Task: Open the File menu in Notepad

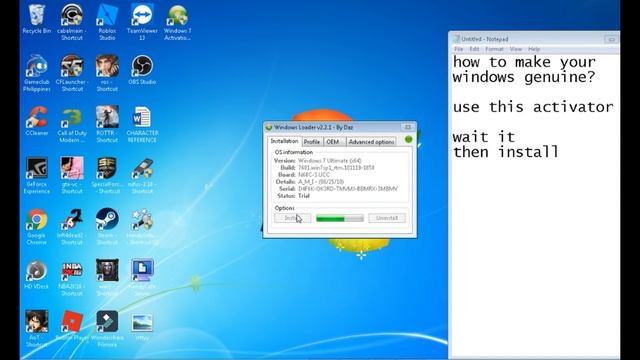Action: click(459, 49)
